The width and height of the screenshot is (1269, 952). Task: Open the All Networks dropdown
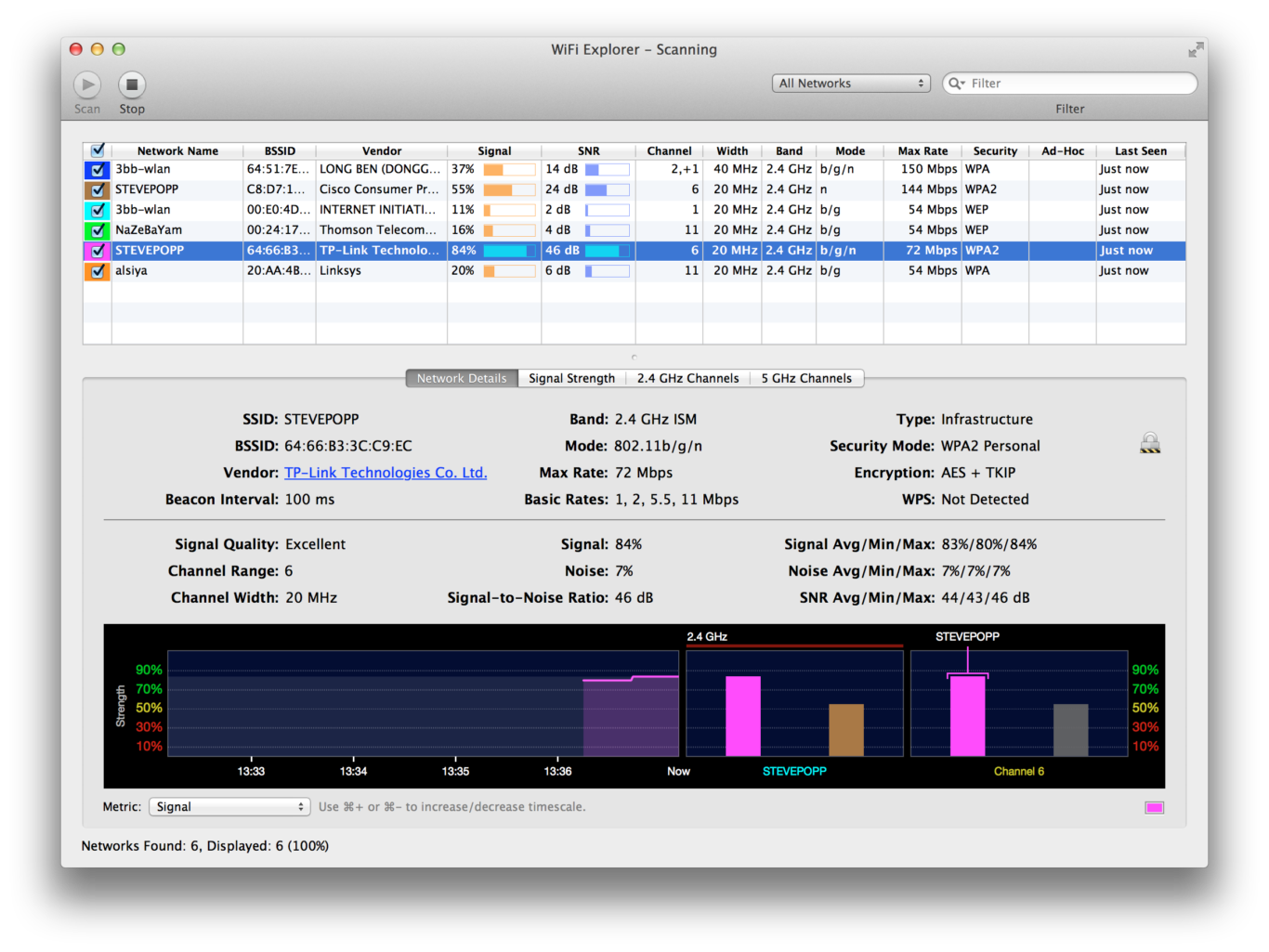pos(851,84)
